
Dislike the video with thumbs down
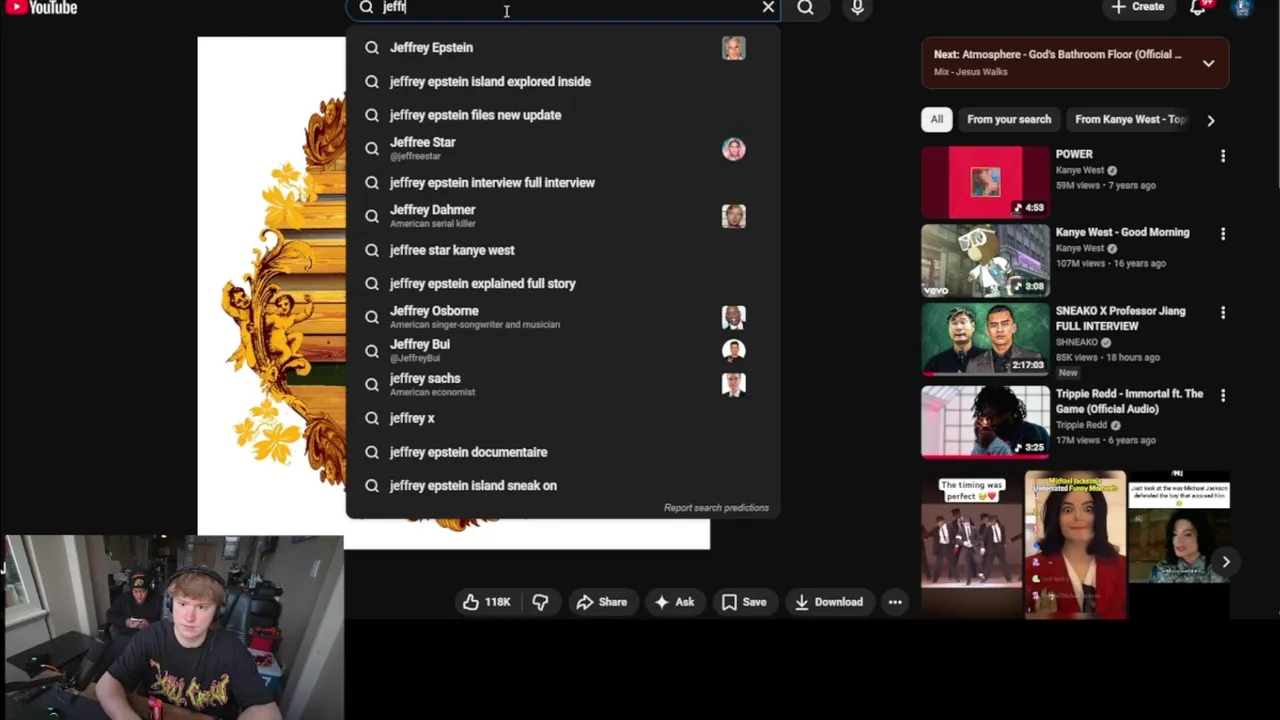541,602
